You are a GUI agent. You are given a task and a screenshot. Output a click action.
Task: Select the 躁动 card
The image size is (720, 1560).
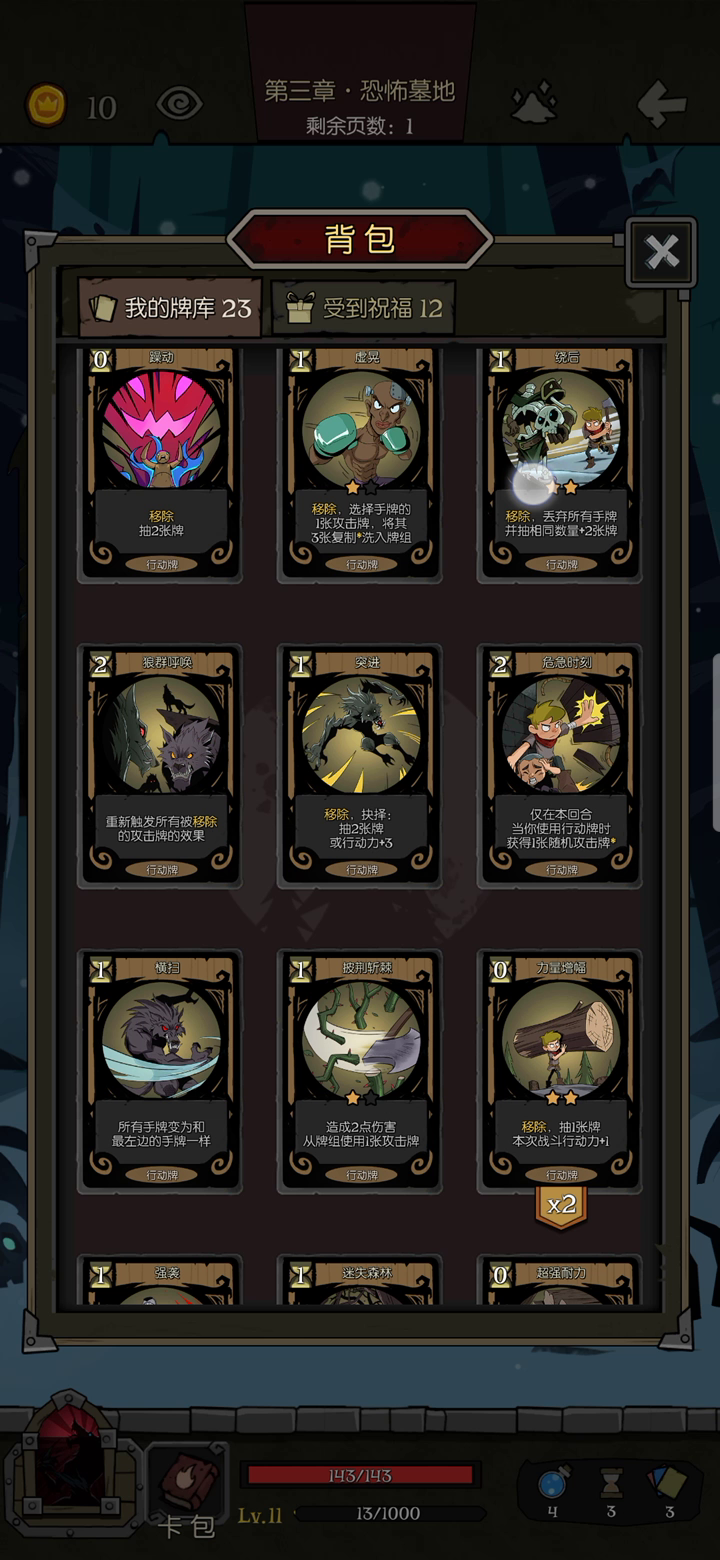(161, 463)
